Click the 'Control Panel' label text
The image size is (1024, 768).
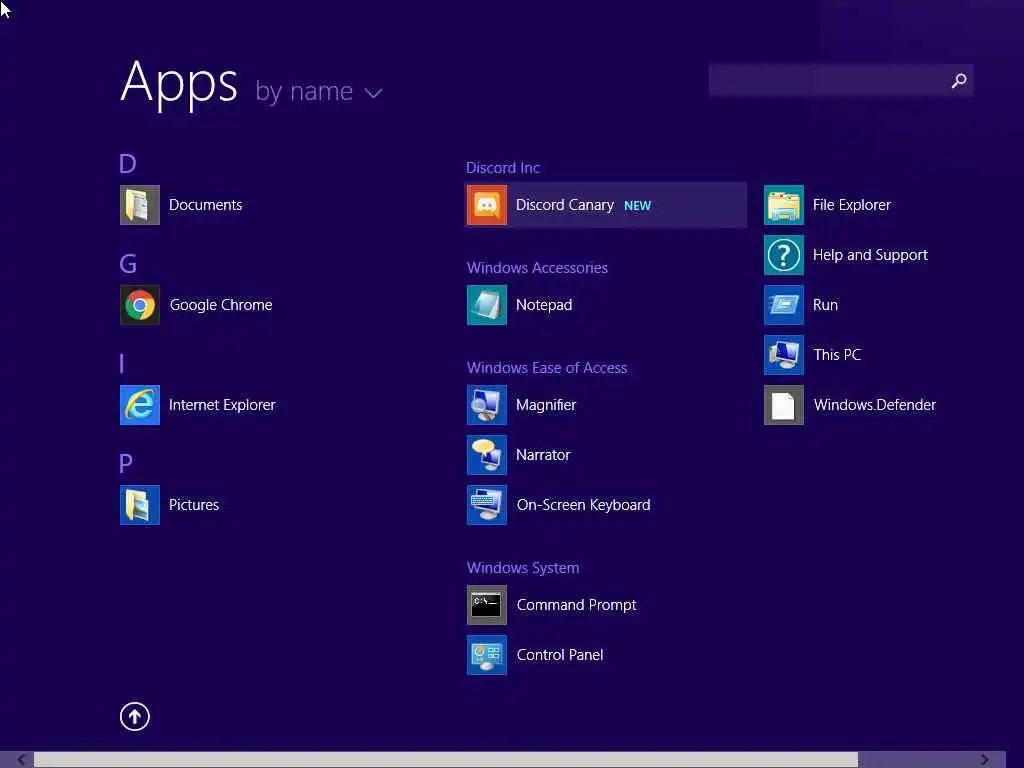560,655
